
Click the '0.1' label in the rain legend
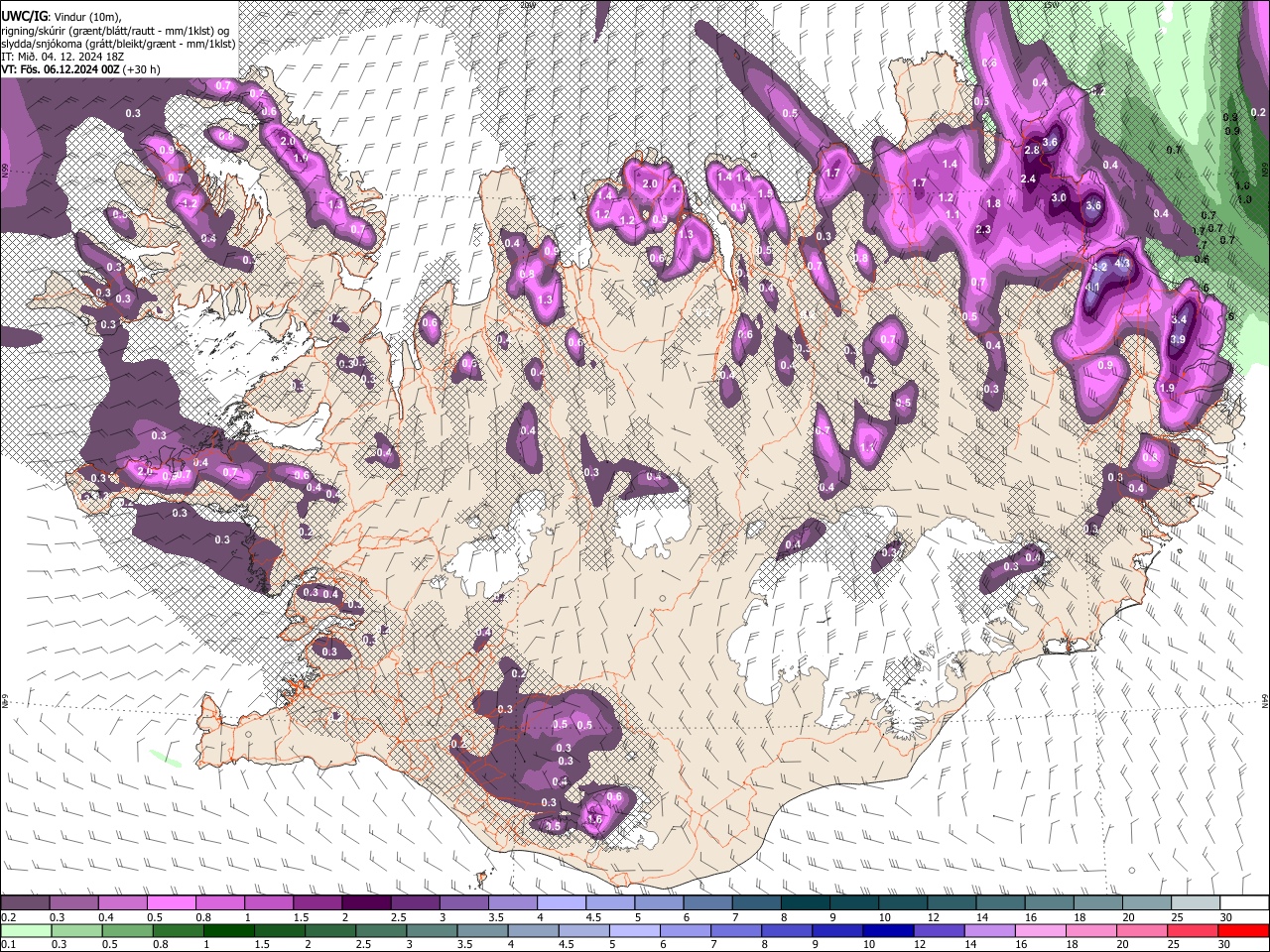click(x=9, y=945)
